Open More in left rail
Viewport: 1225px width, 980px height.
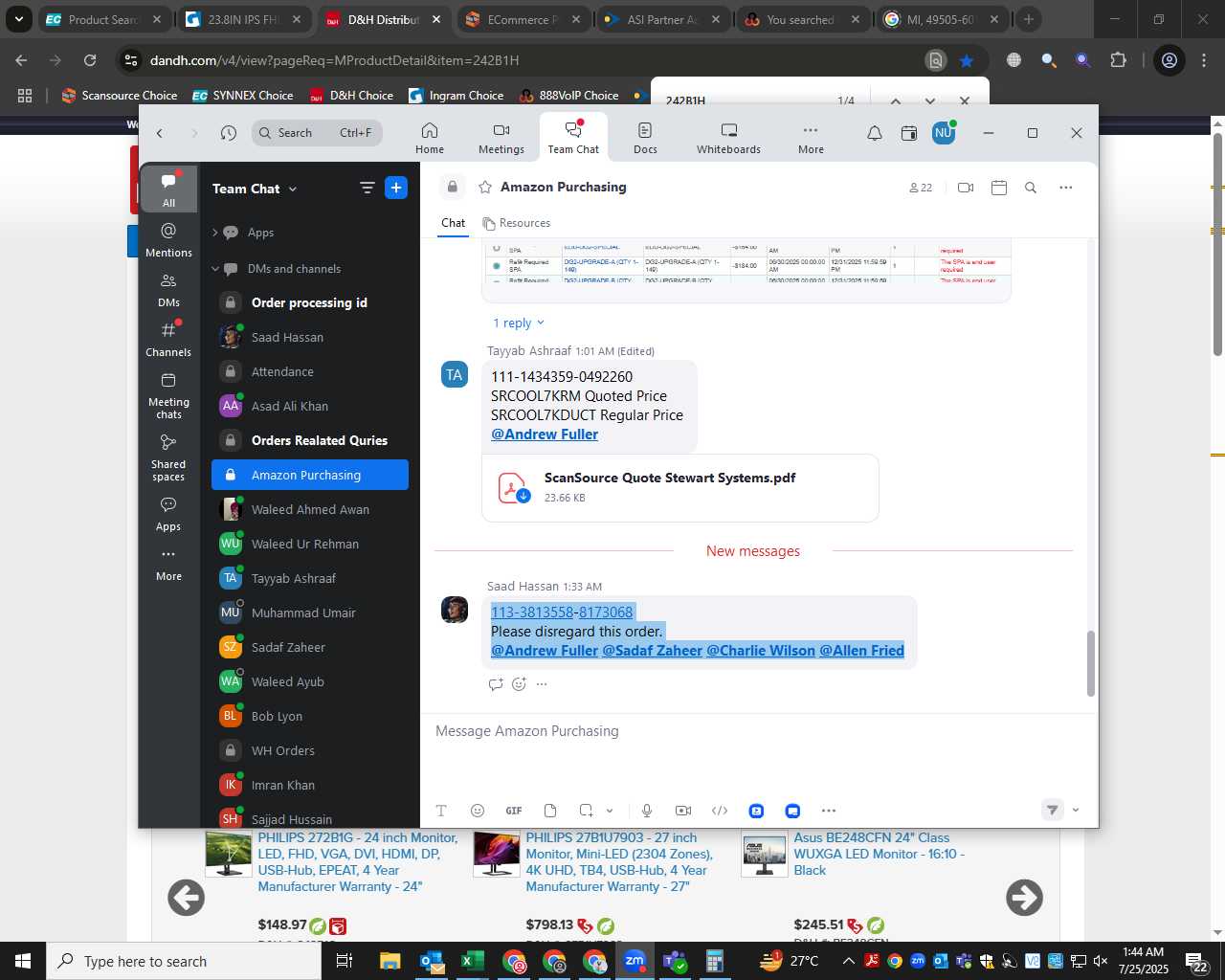click(x=168, y=564)
